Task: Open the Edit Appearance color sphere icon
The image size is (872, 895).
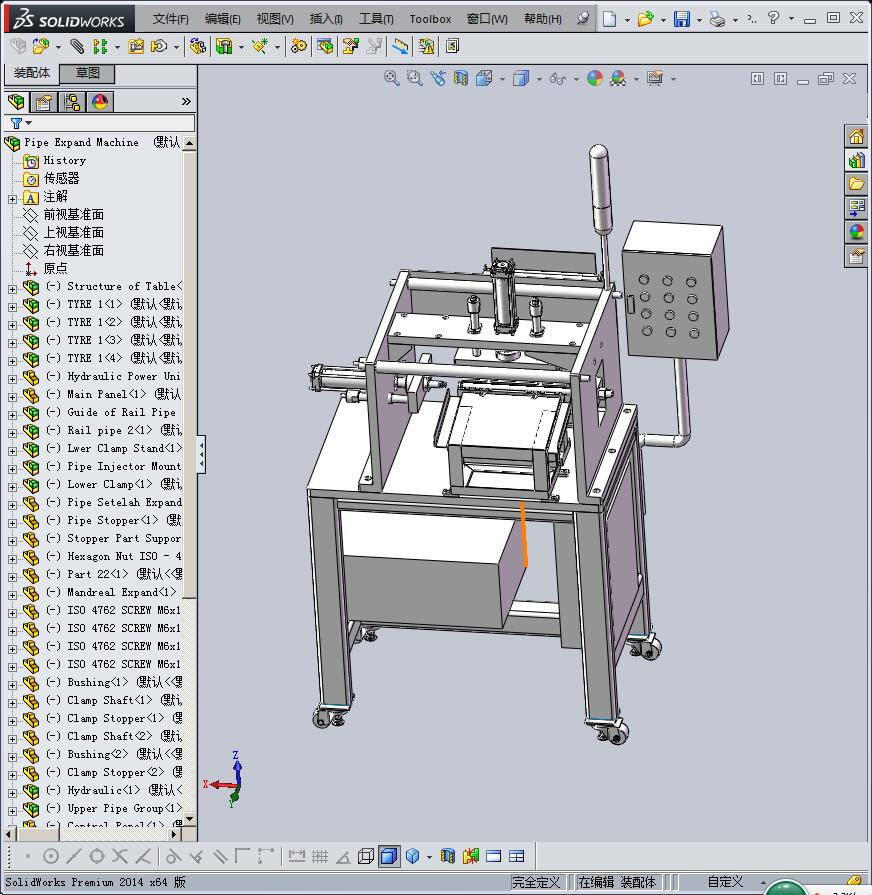Action: coord(595,78)
